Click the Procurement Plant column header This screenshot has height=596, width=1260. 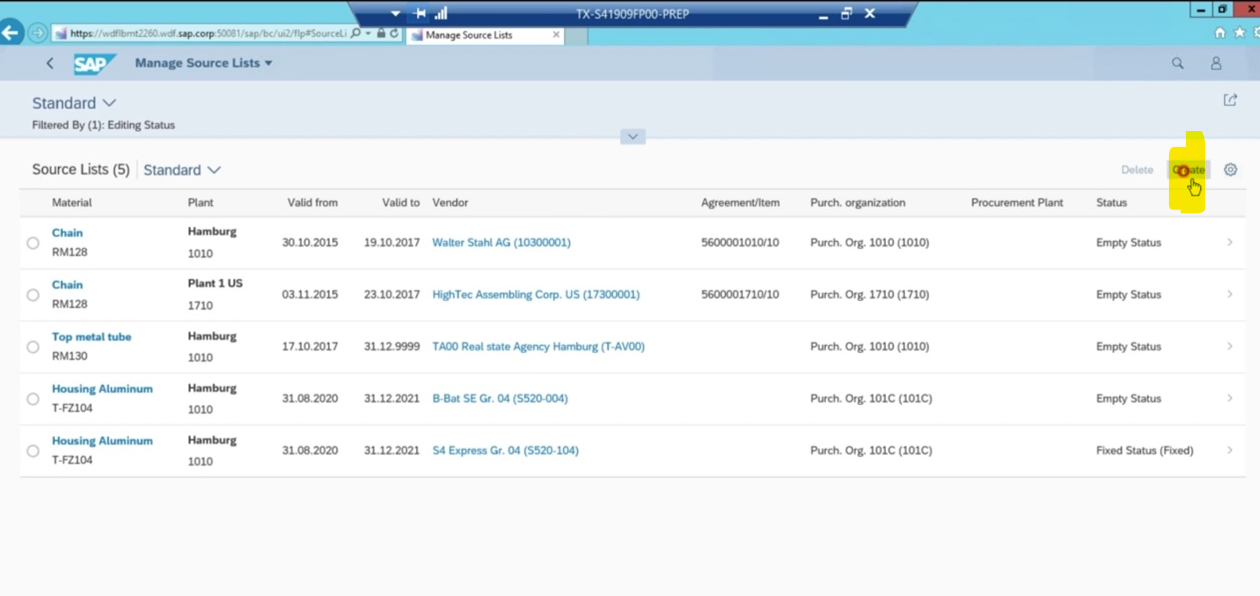click(x=1017, y=203)
